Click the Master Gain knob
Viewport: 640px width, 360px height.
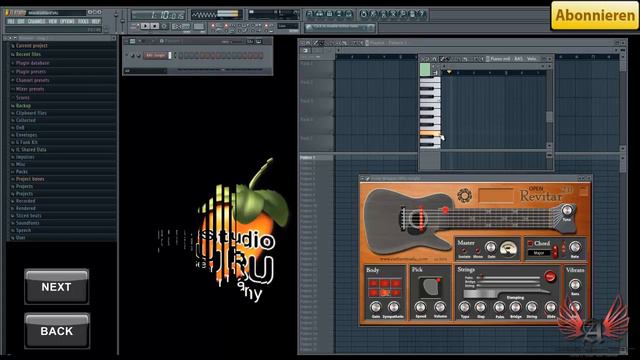click(491, 247)
